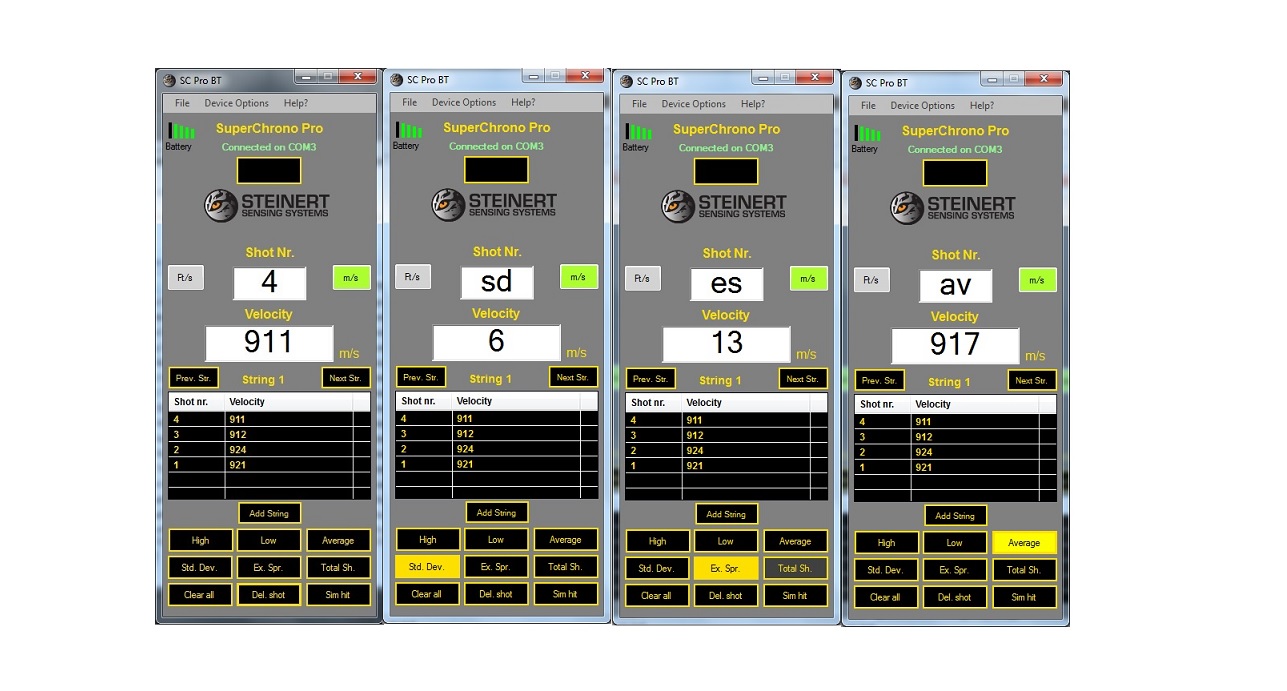Click High button in the av window
Image resolution: width=1287 pixels, height=691 pixels.
click(886, 543)
